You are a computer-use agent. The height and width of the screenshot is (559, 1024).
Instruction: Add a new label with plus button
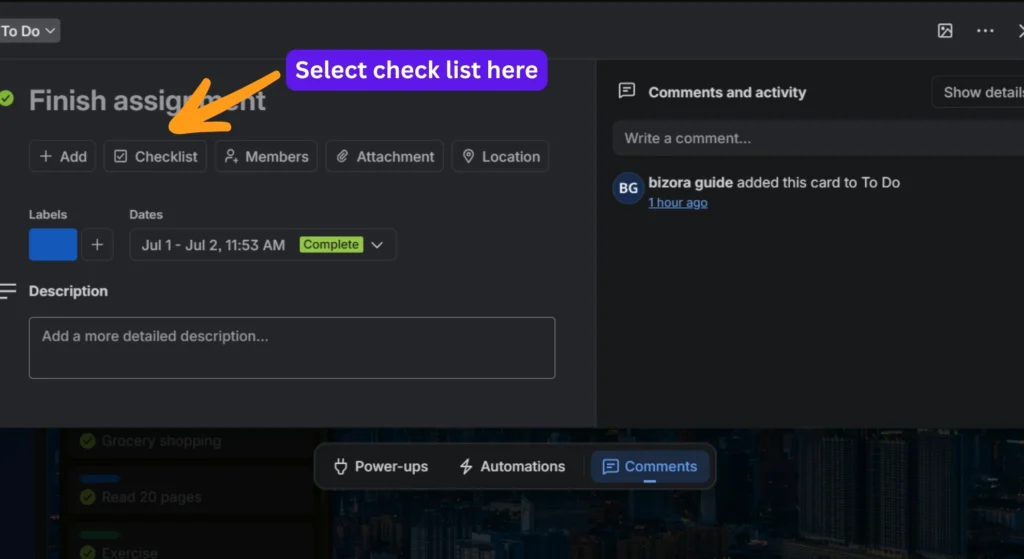(x=97, y=245)
